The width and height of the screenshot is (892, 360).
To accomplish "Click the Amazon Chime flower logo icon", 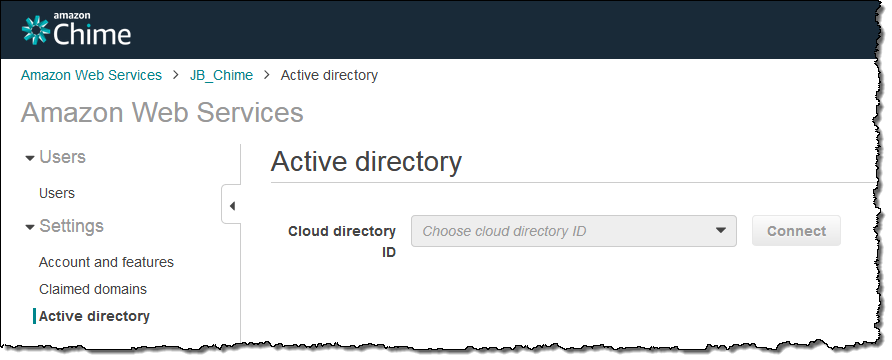I will [35, 30].
